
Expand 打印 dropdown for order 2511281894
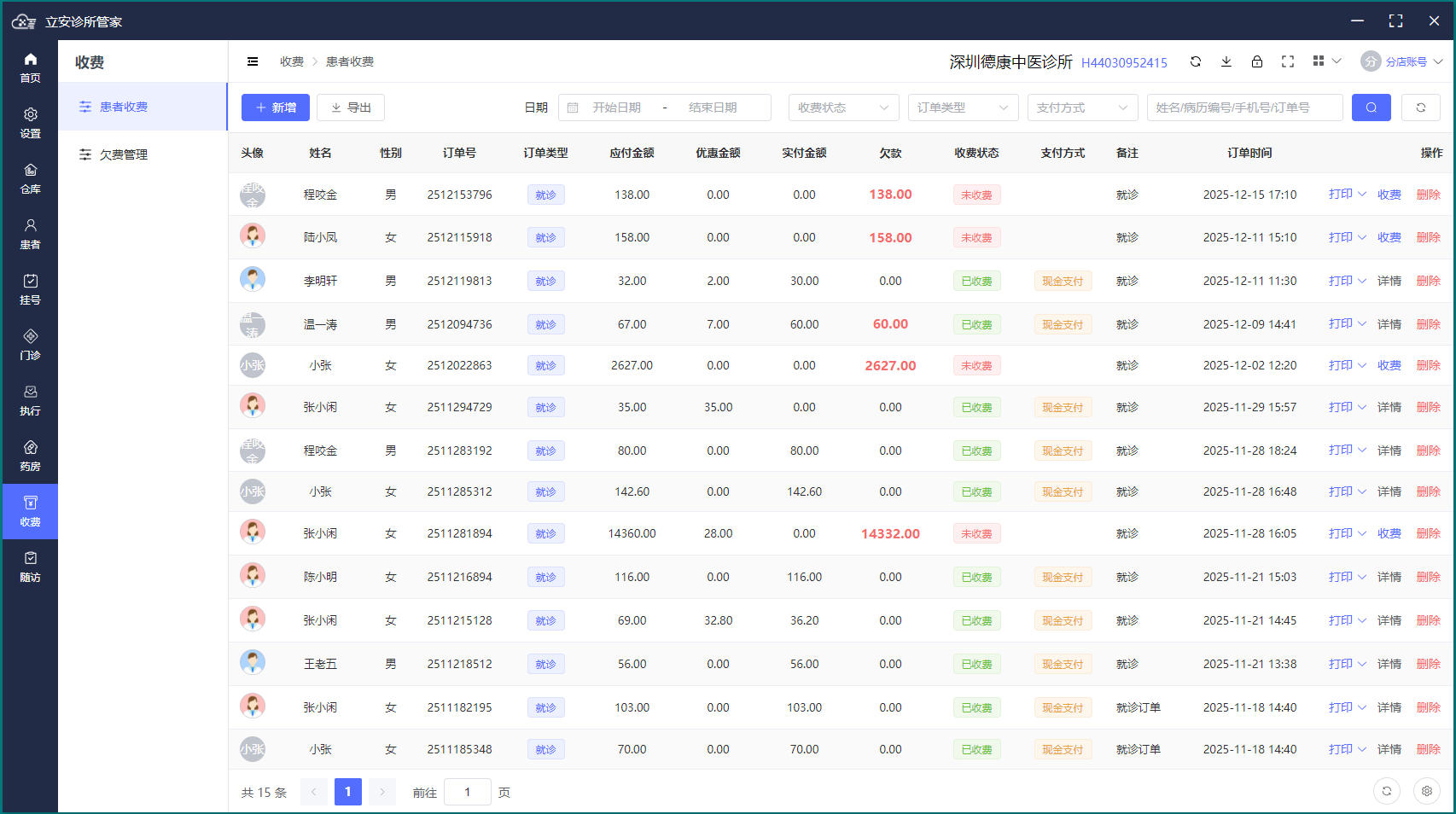(x=1348, y=533)
